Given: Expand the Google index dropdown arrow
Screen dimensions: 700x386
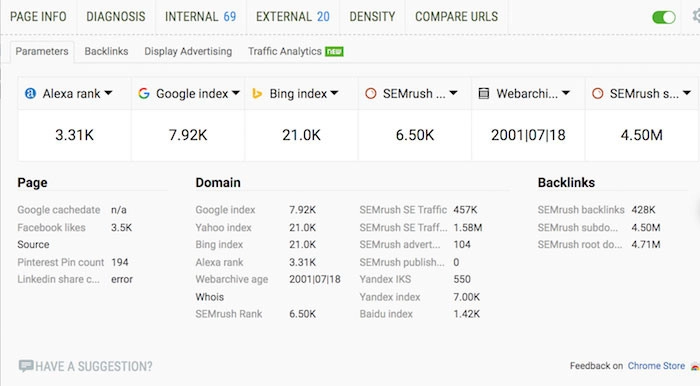Looking at the screenshot, I should click(x=236, y=93).
